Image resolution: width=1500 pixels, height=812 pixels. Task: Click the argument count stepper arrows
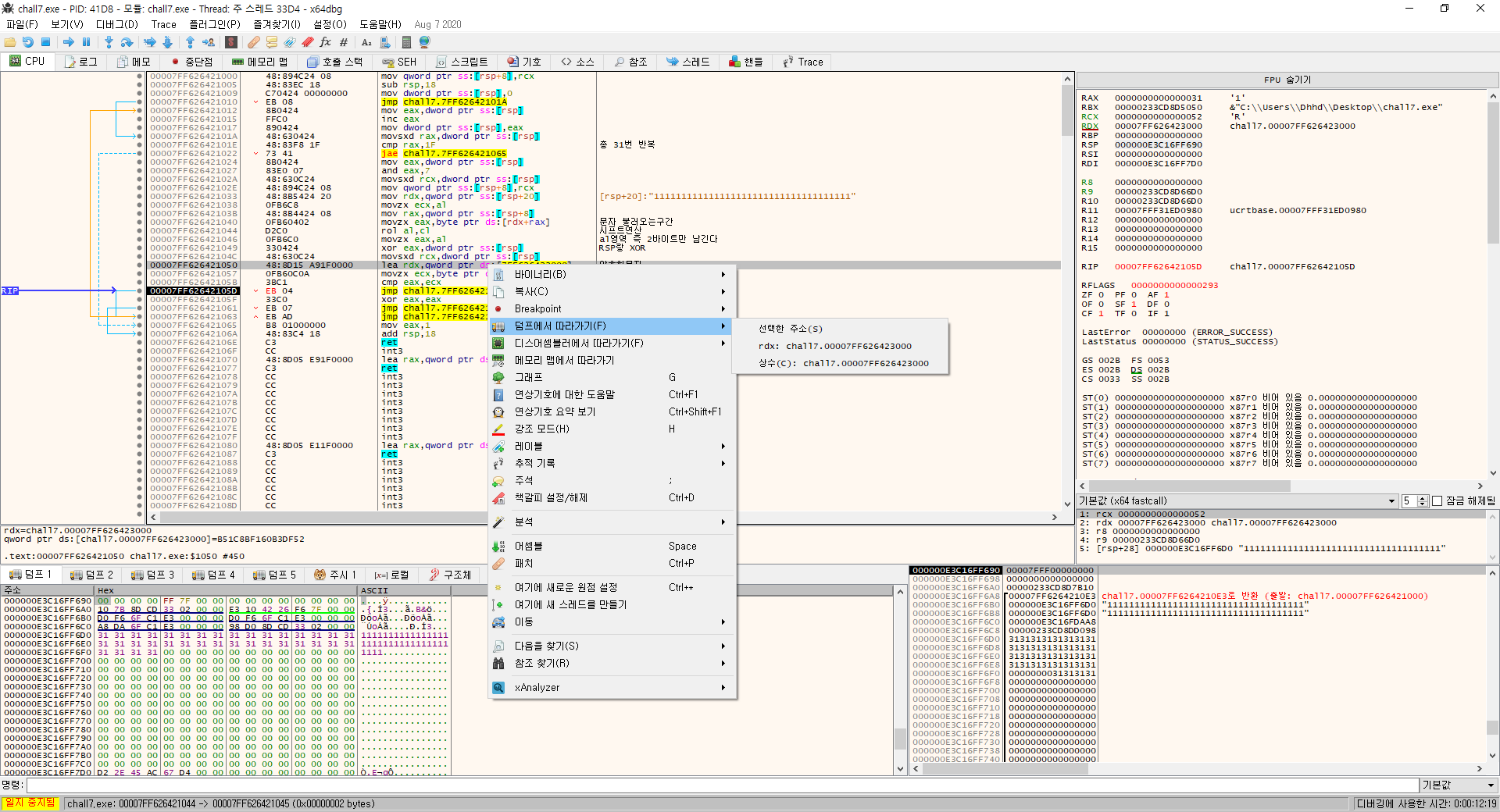pyautogui.click(x=1423, y=500)
